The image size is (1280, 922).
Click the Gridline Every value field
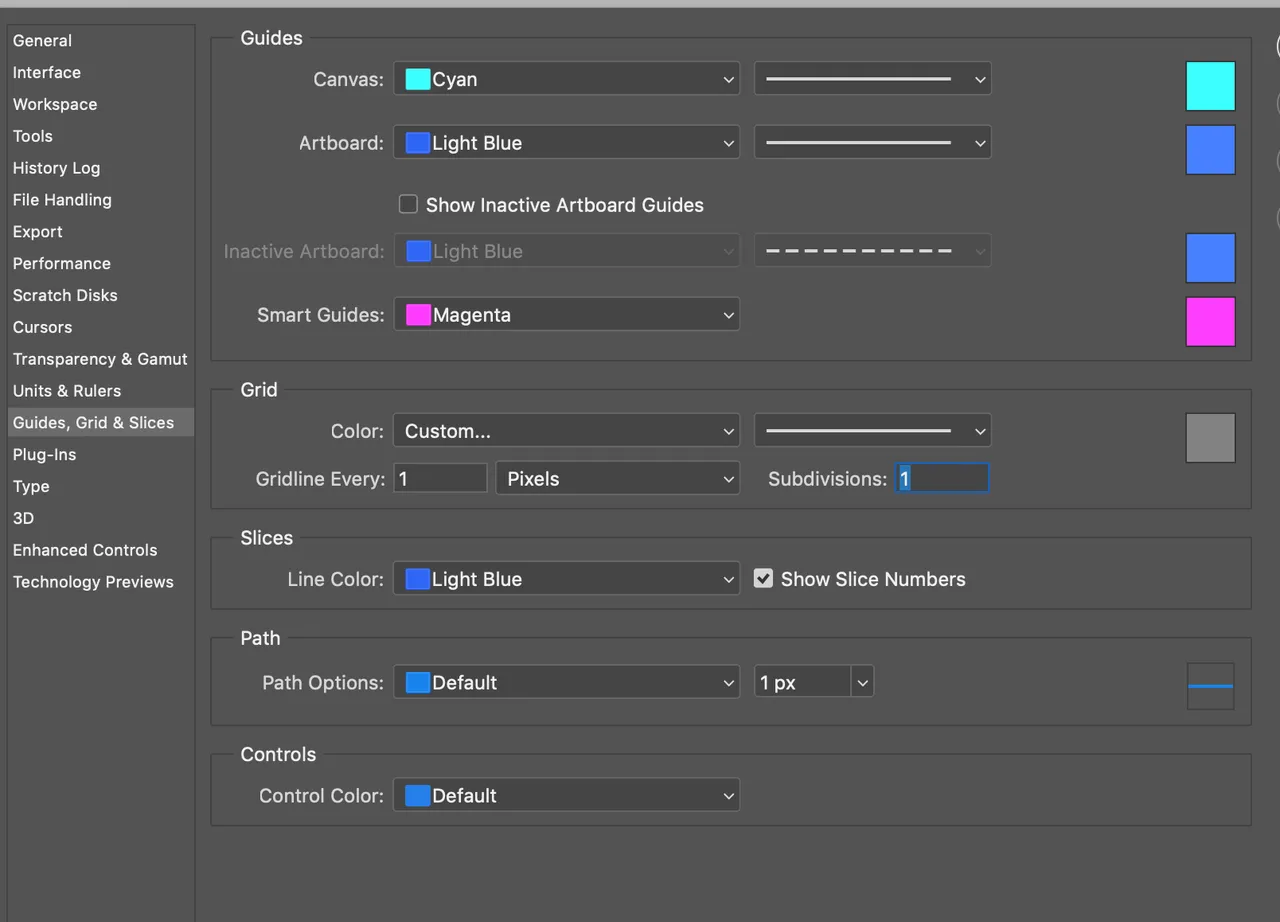tap(440, 479)
